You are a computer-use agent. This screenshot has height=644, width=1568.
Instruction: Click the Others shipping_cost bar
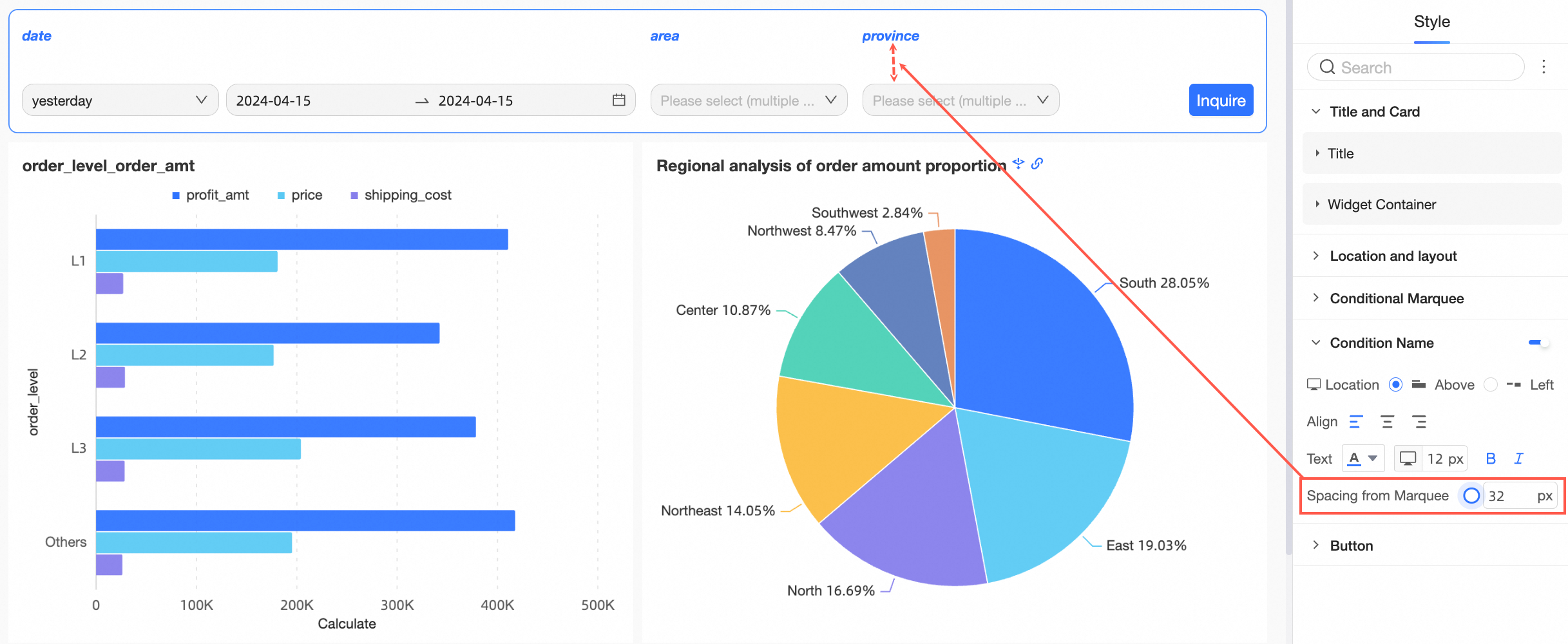pos(109,565)
